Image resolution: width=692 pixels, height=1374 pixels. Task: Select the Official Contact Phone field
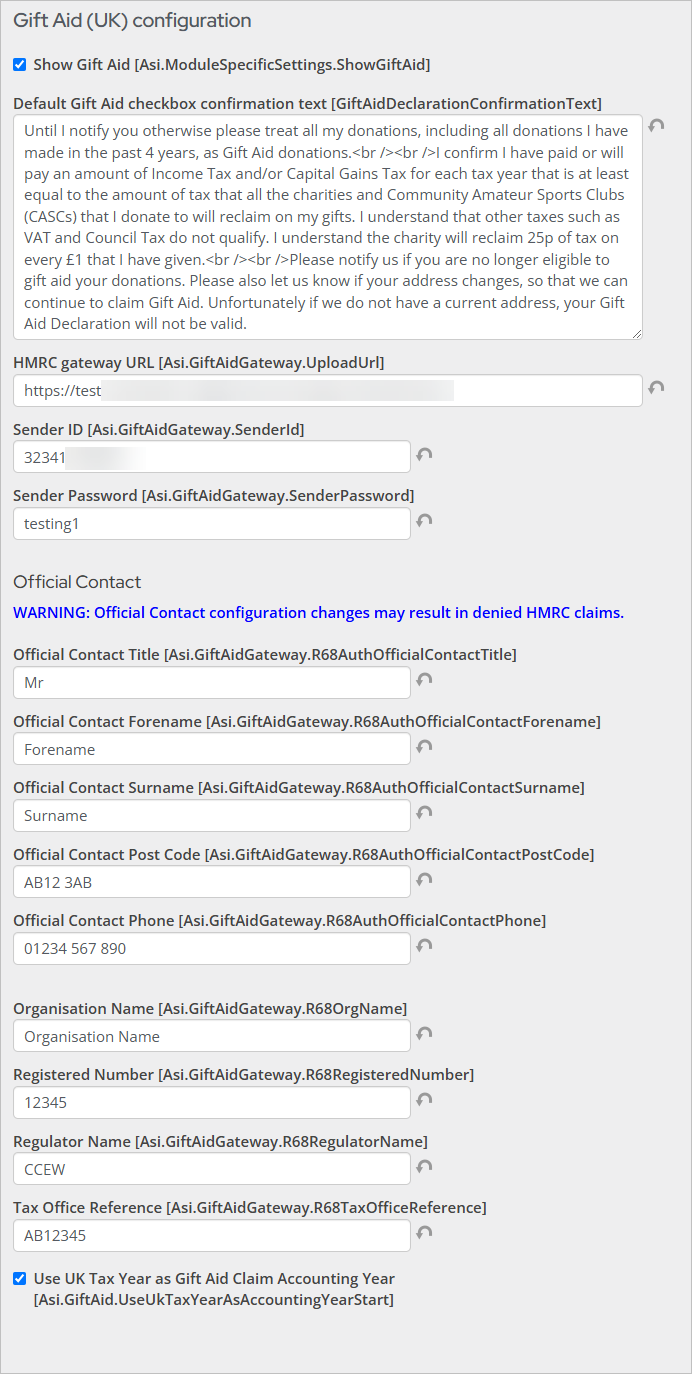point(212,949)
